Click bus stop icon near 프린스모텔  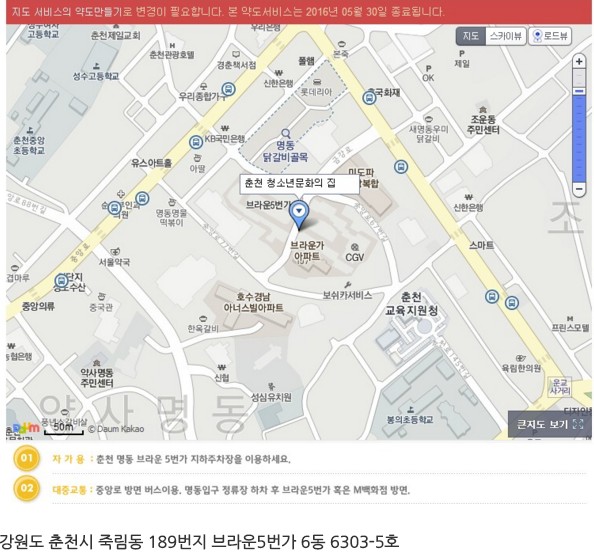pyautogui.click(x=511, y=303)
